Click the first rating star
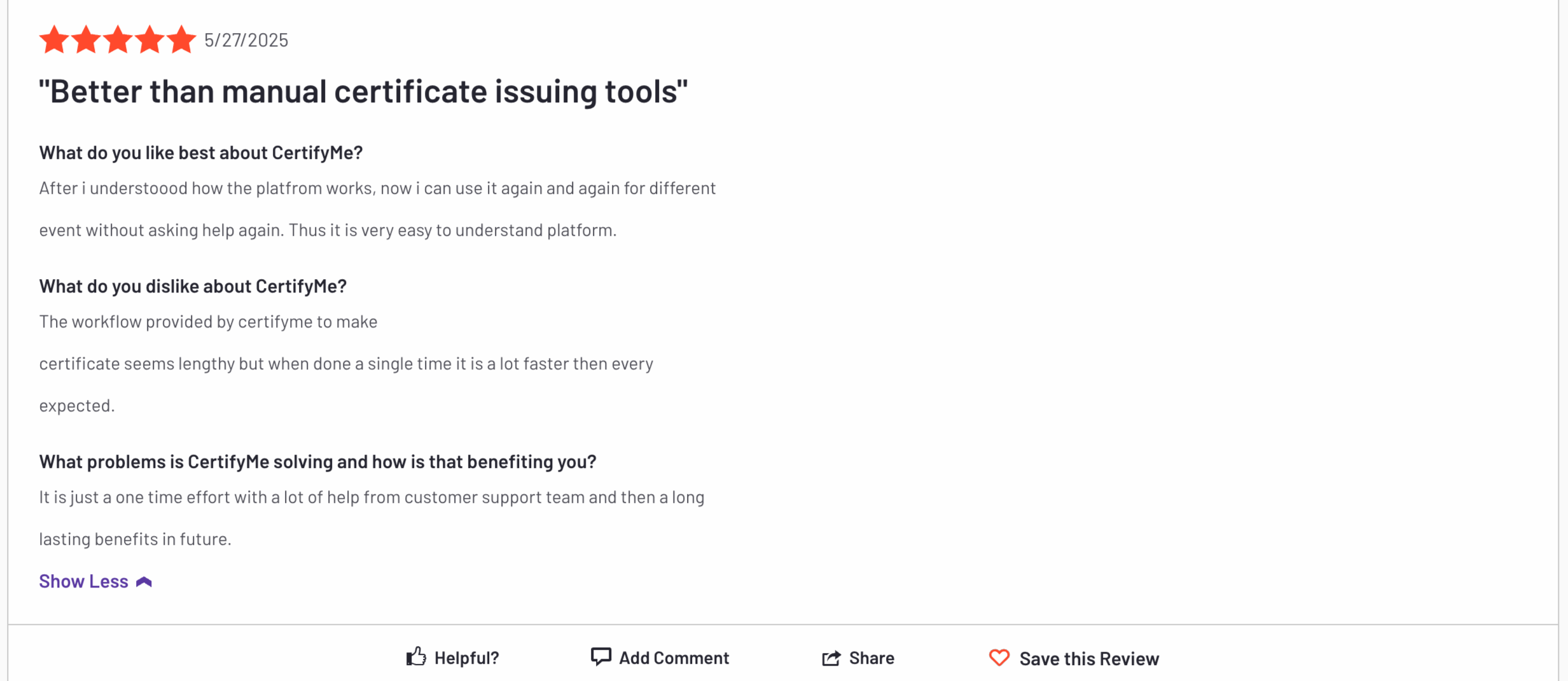Screen dimensions: 1568x681 pyautogui.click(x=54, y=39)
